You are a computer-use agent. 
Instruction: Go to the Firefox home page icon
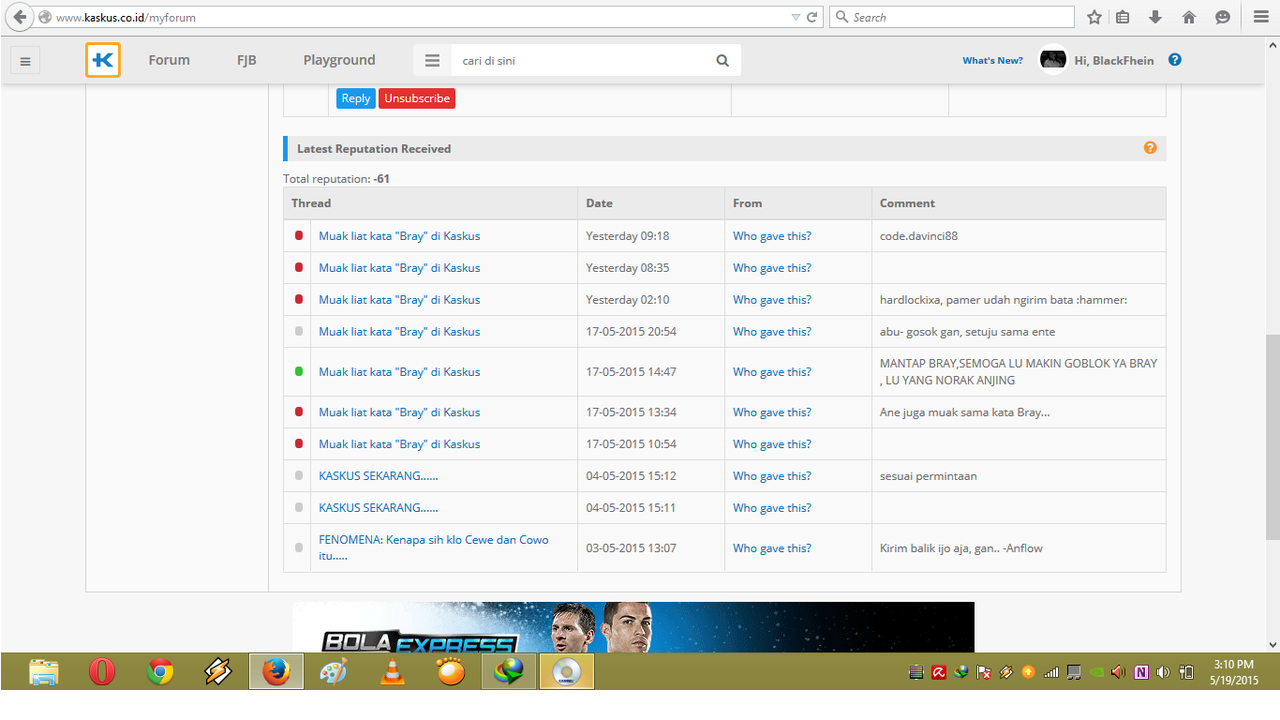coord(1189,17)
